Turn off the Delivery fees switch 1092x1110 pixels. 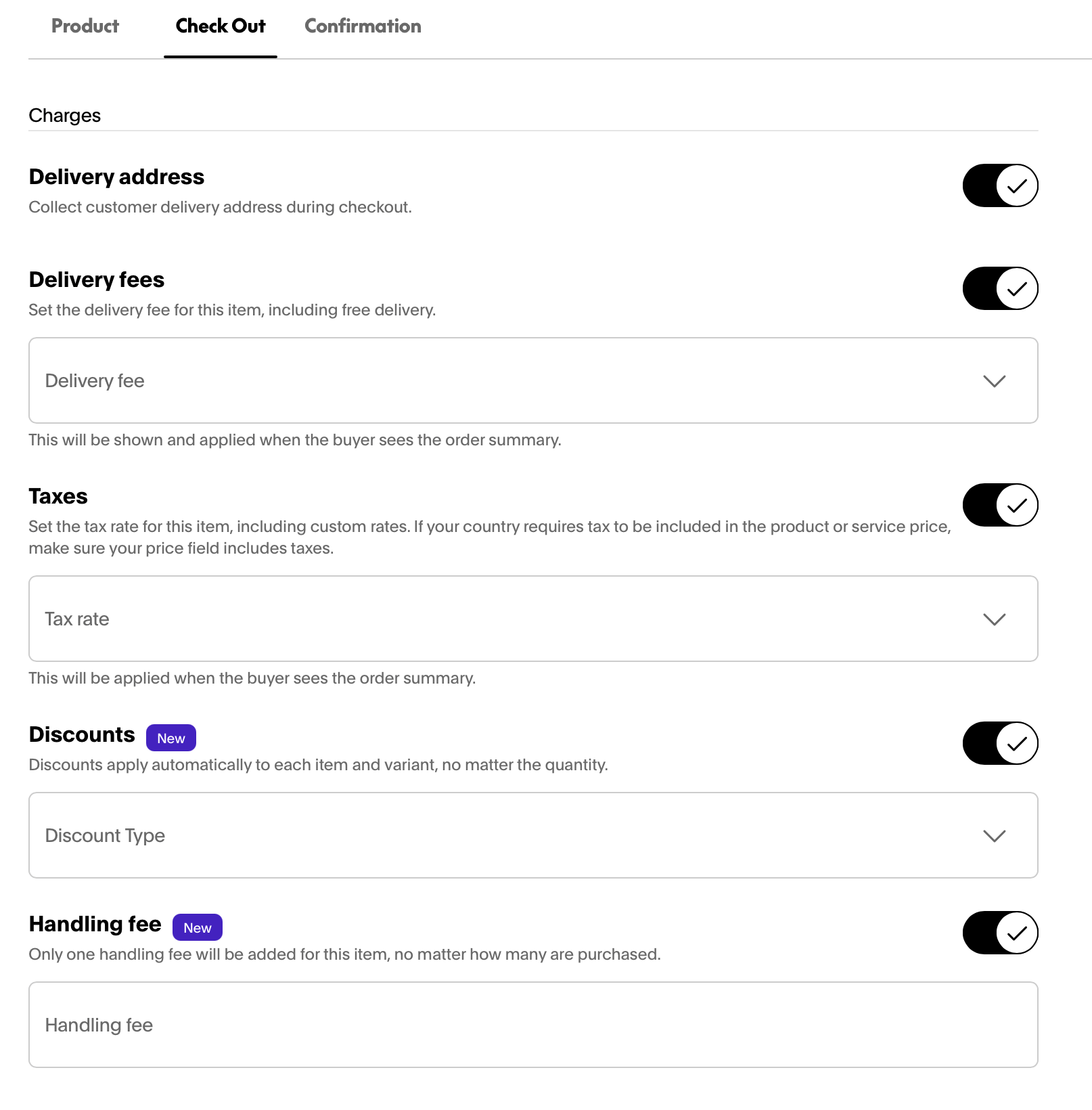coord(1000,288)
